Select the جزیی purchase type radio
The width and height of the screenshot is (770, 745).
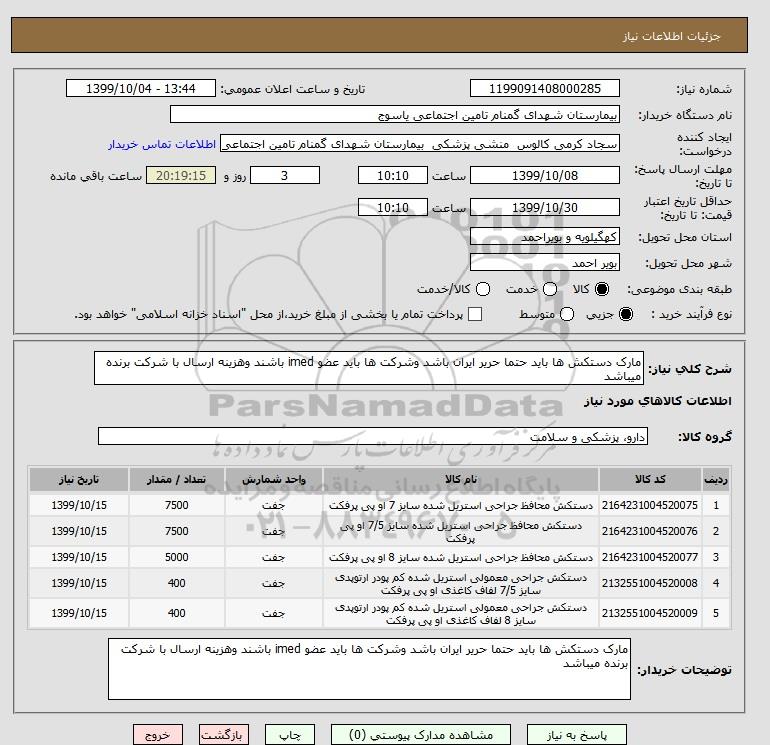[x=626, y=314]
